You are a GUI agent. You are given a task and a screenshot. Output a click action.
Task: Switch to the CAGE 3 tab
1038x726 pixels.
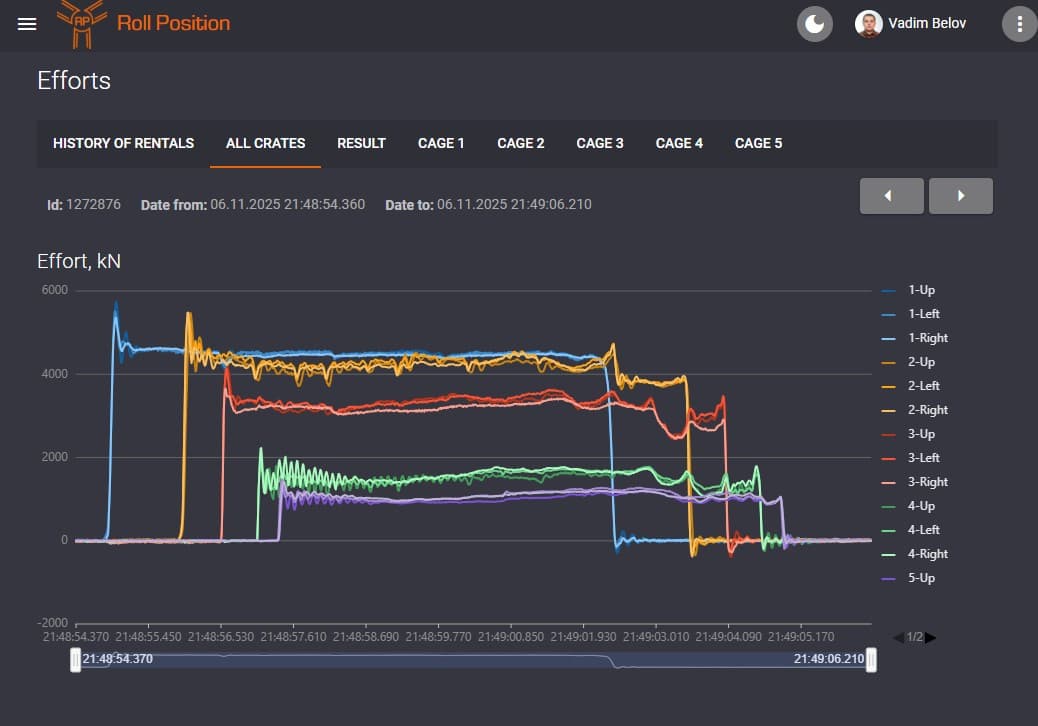(x=600, y=143)
